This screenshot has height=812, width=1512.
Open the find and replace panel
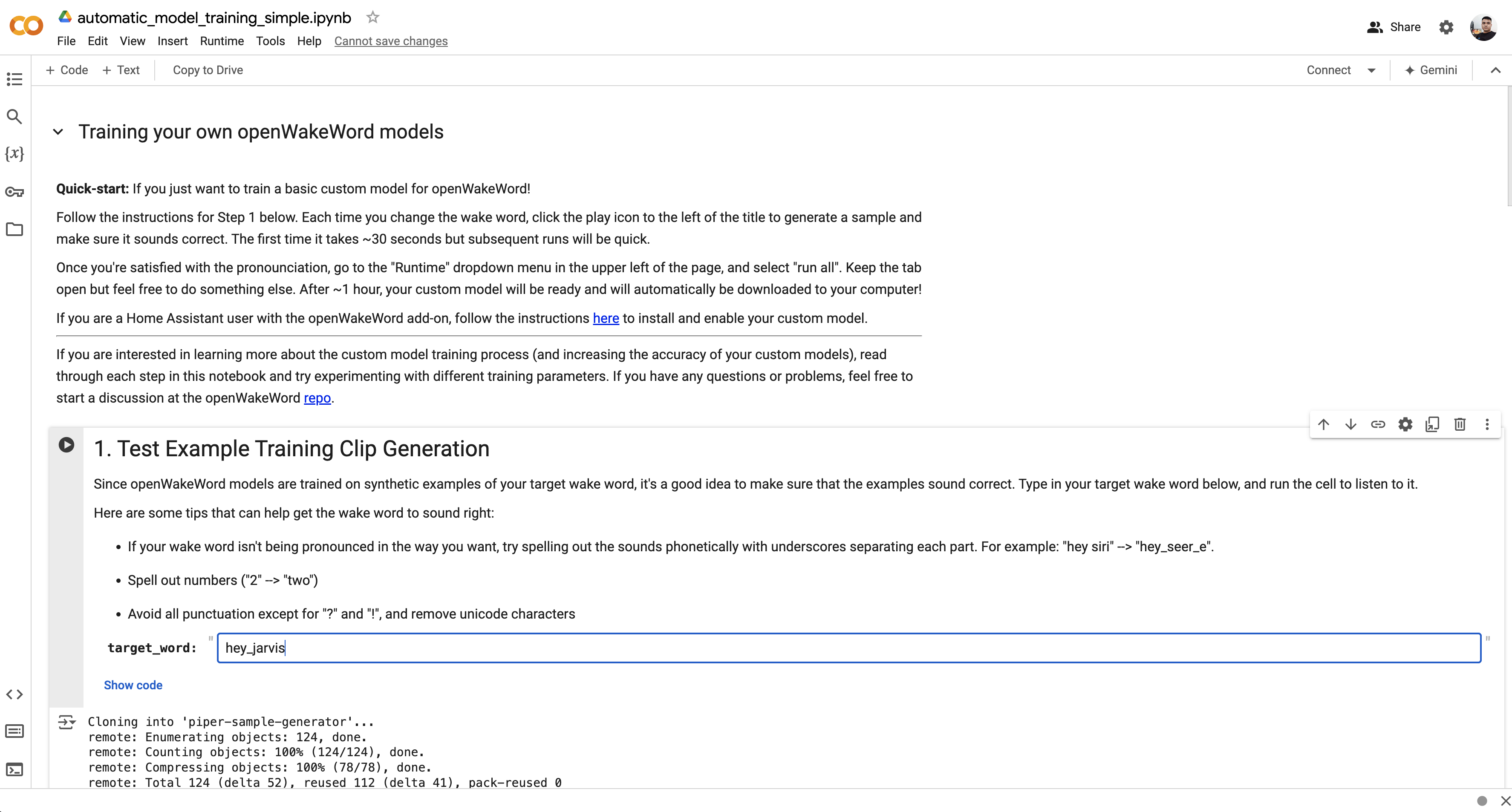14,117
